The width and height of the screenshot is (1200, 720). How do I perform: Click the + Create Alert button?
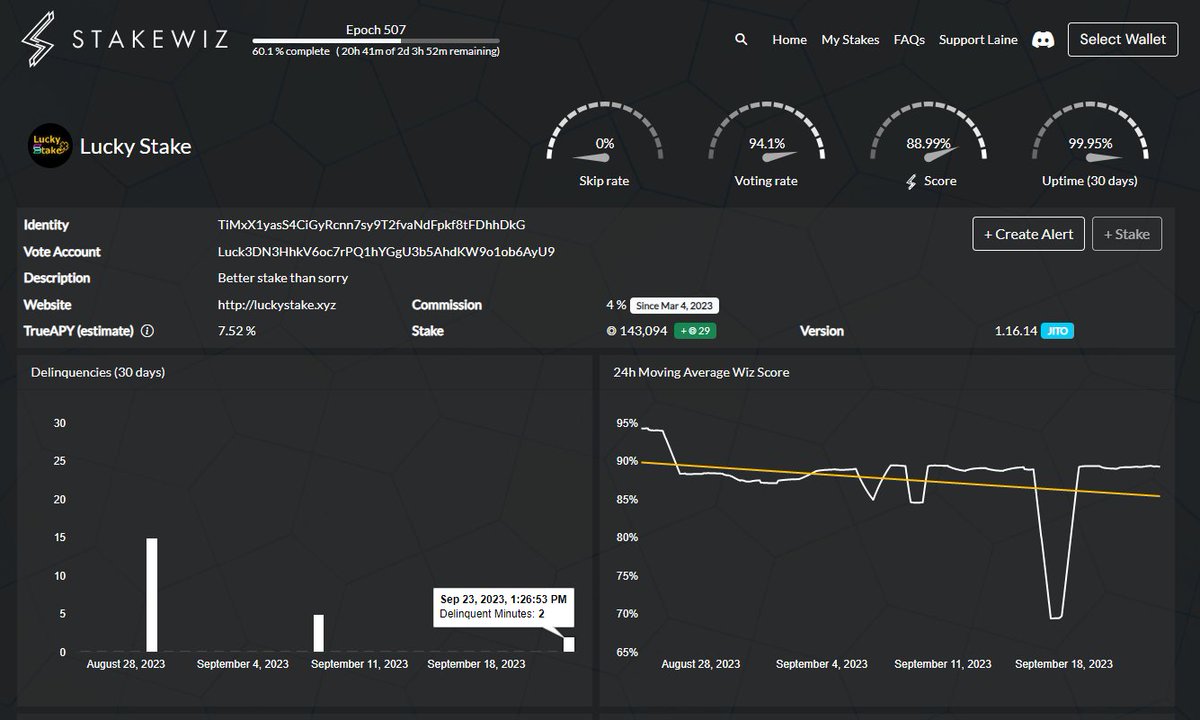[1028, 234]
